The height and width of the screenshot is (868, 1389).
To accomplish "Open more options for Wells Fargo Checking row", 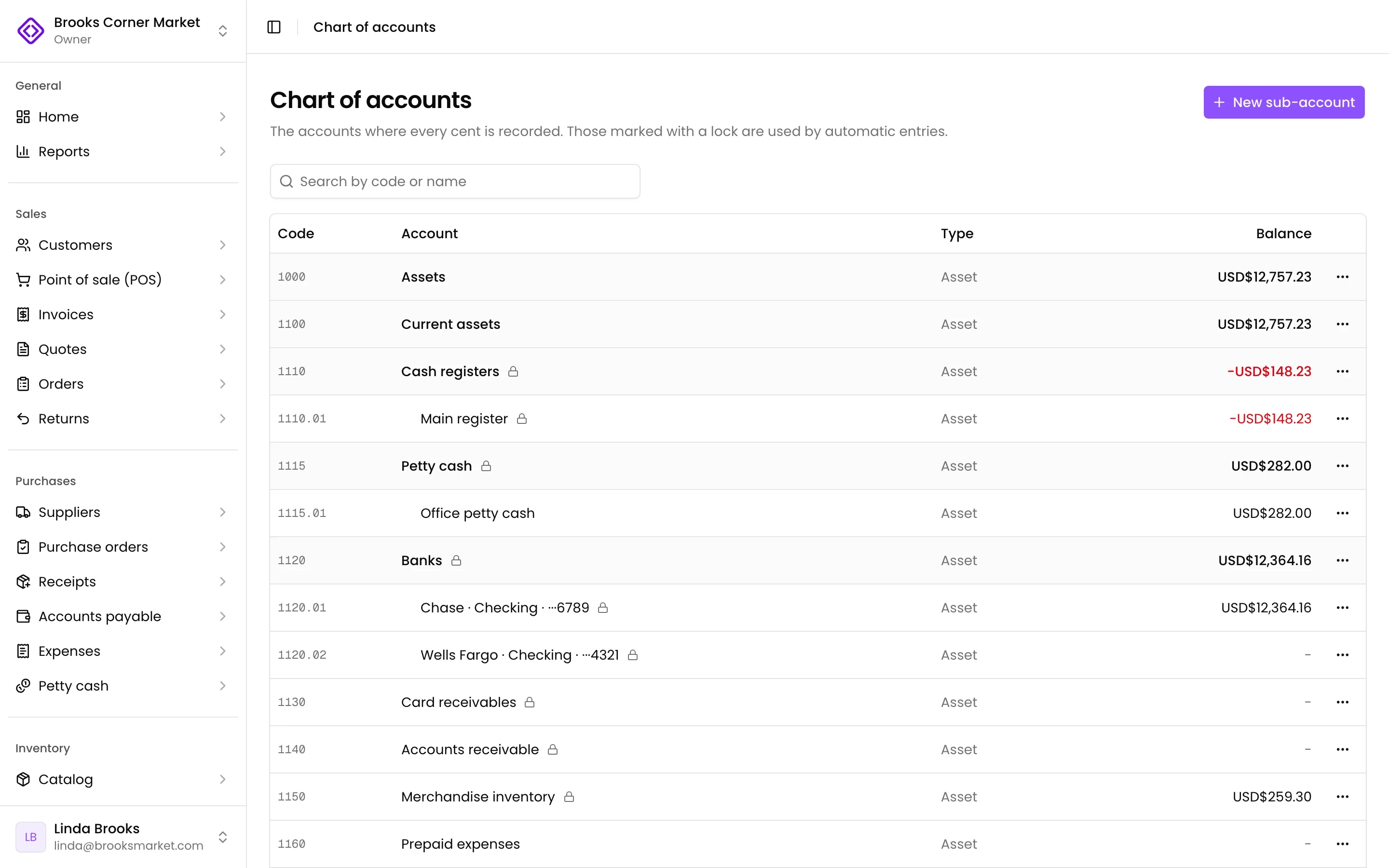I will point(1342,655).
